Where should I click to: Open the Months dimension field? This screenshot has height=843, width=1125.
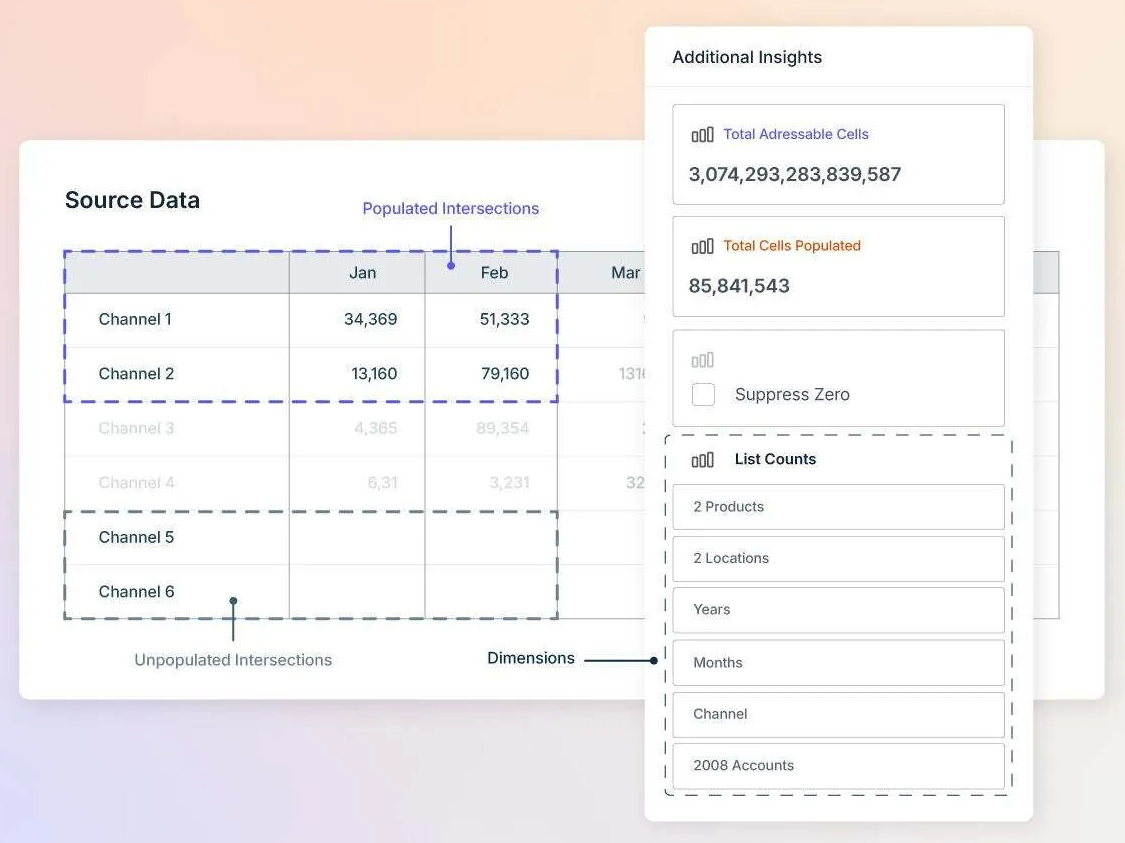[x=838, y=662]
